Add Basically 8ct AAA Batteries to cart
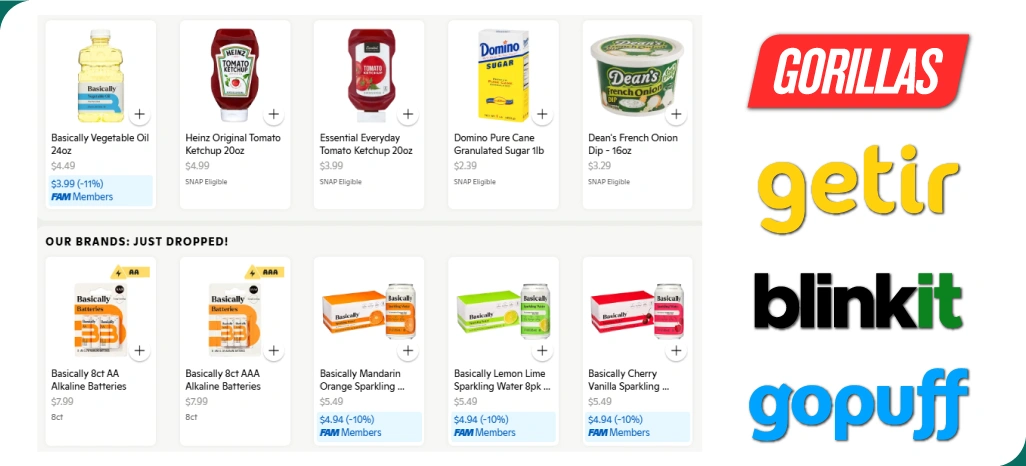Viewport: 1026px width, 466px height. tap(274, 350)
